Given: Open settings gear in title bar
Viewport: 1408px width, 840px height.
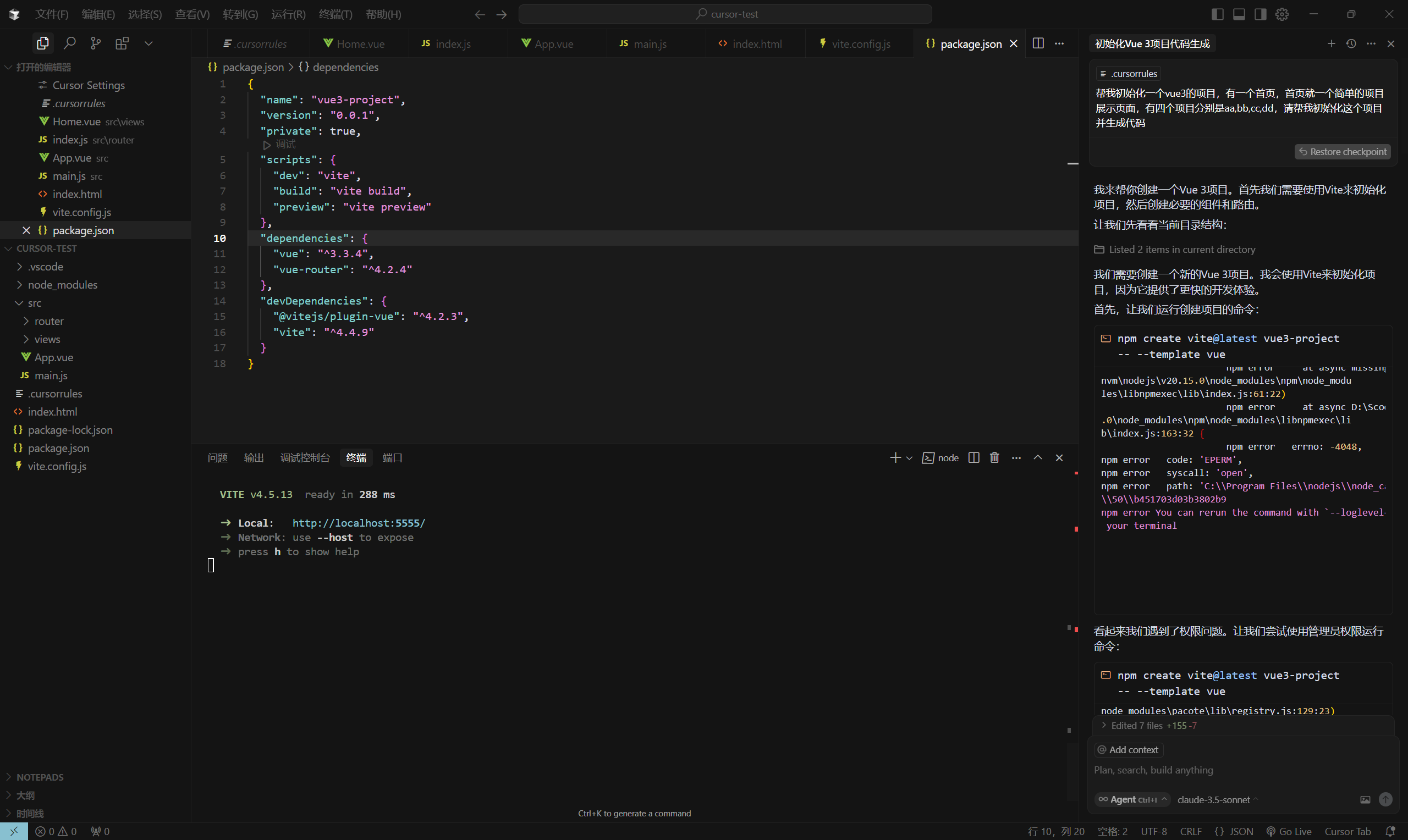Looking at the screenshot, I should 1281,14.
